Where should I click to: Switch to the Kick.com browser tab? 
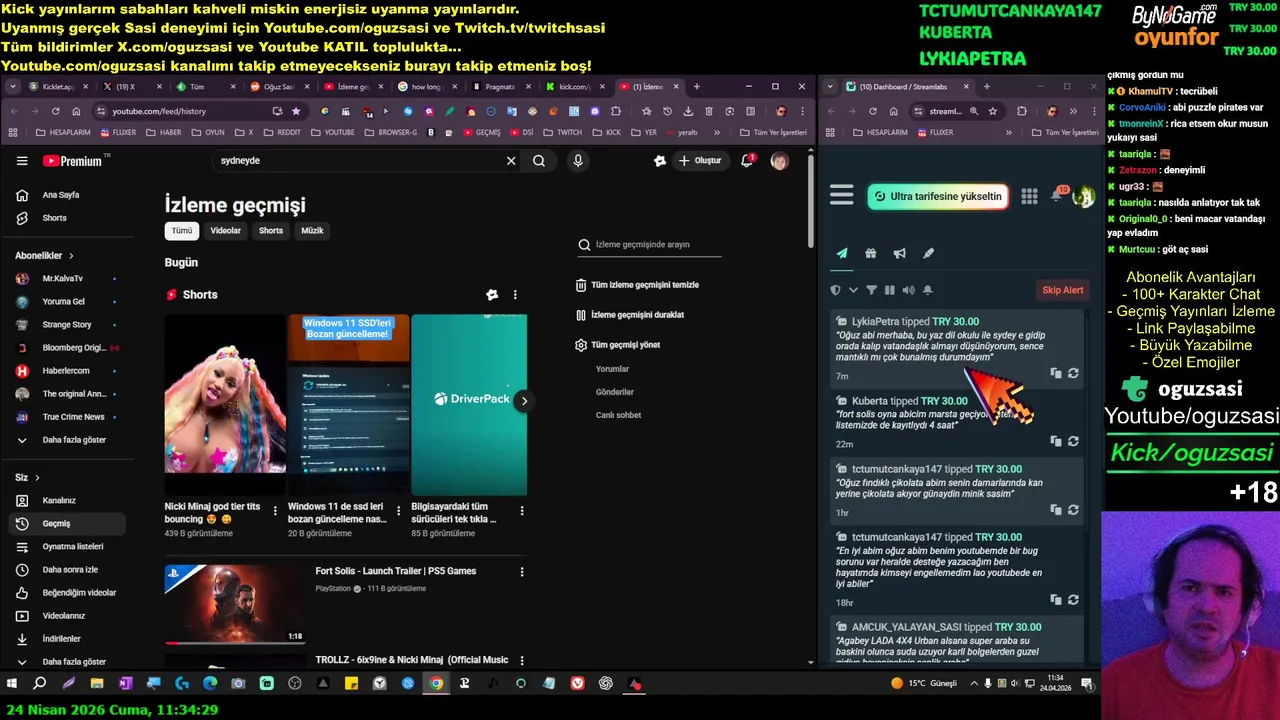(573, 87)
